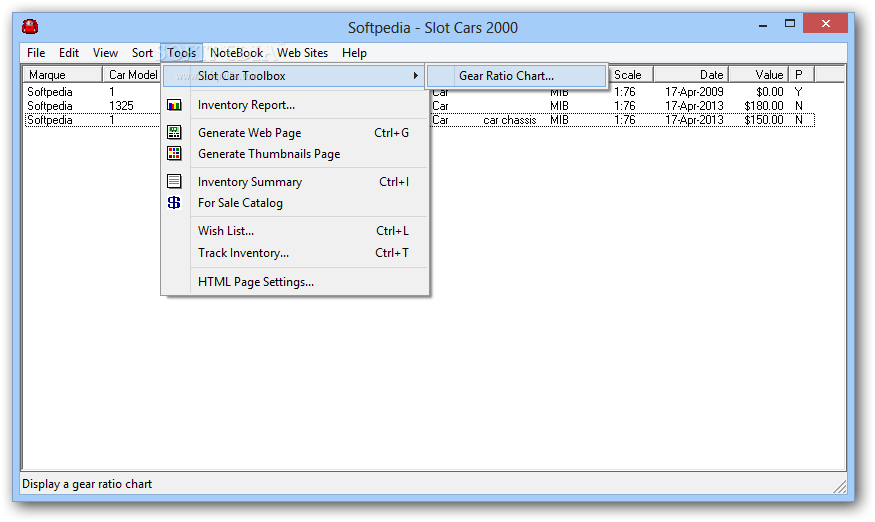Choose Inventory Summary menu entry
This screenshot has width=875, height=522.
coord(296,182)
